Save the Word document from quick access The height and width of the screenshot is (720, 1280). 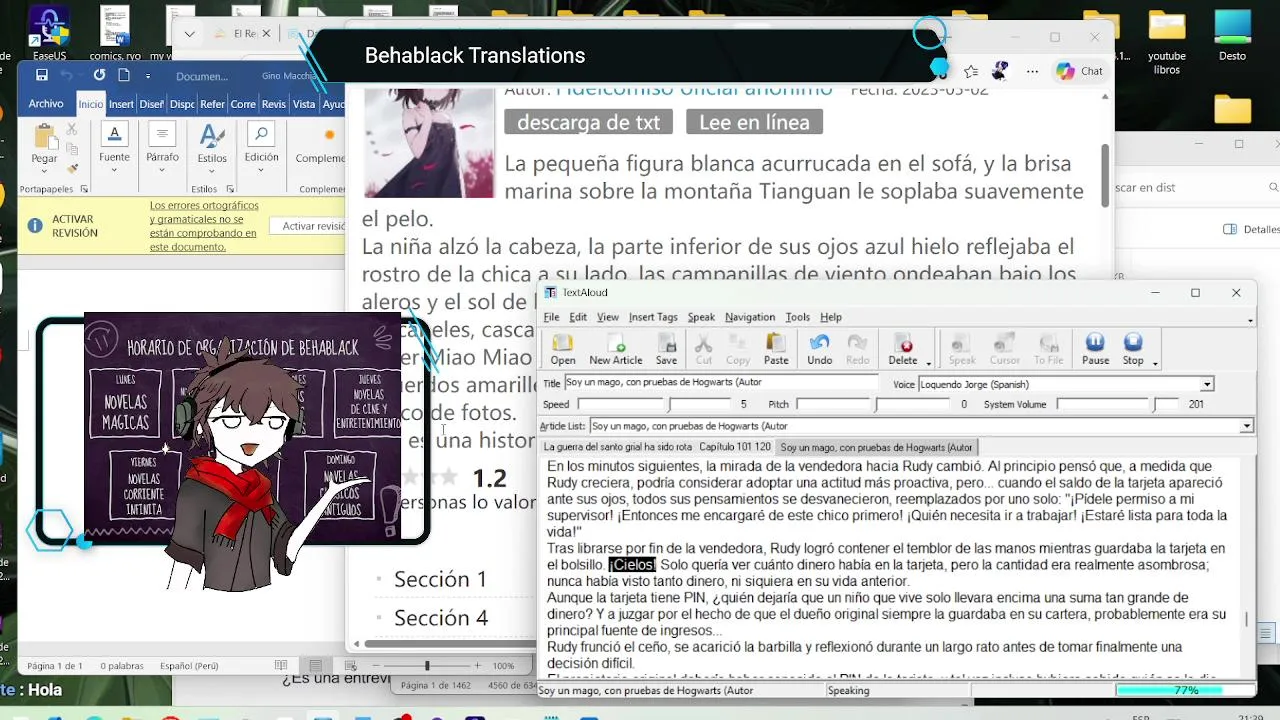pyautogui.click(x=41, y=75)
